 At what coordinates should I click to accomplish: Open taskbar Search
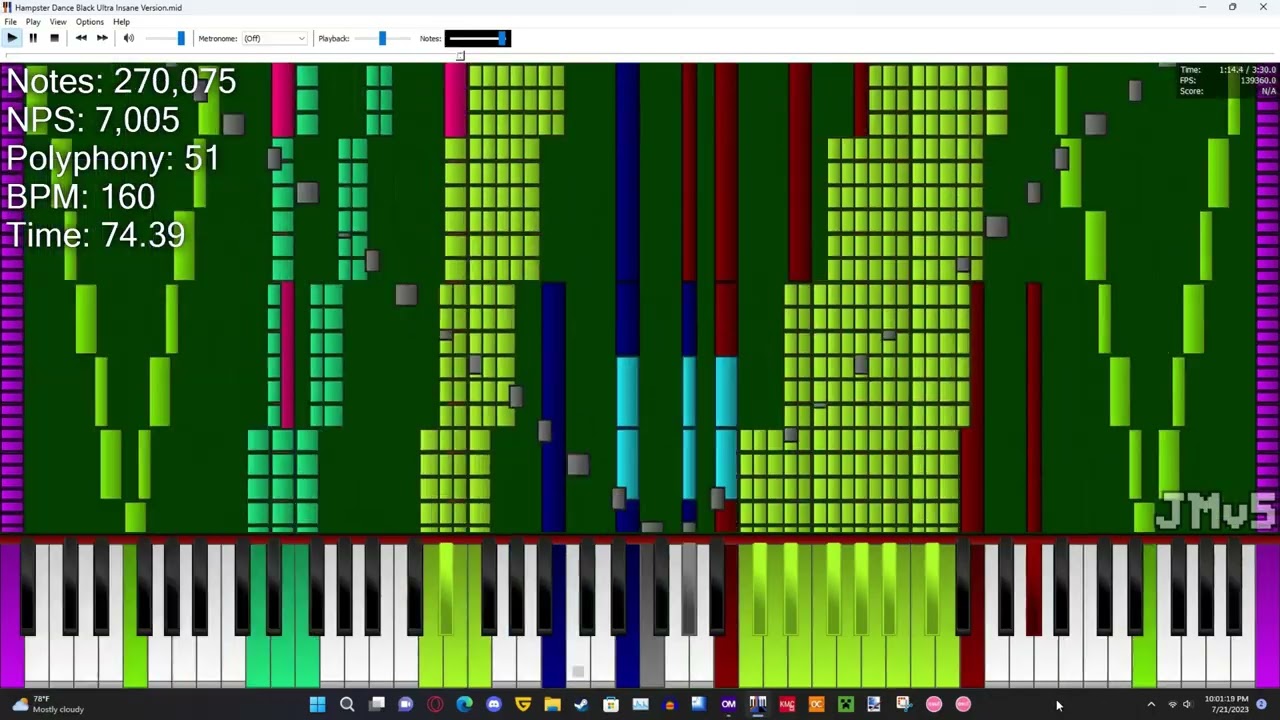(x=347, y=705)
